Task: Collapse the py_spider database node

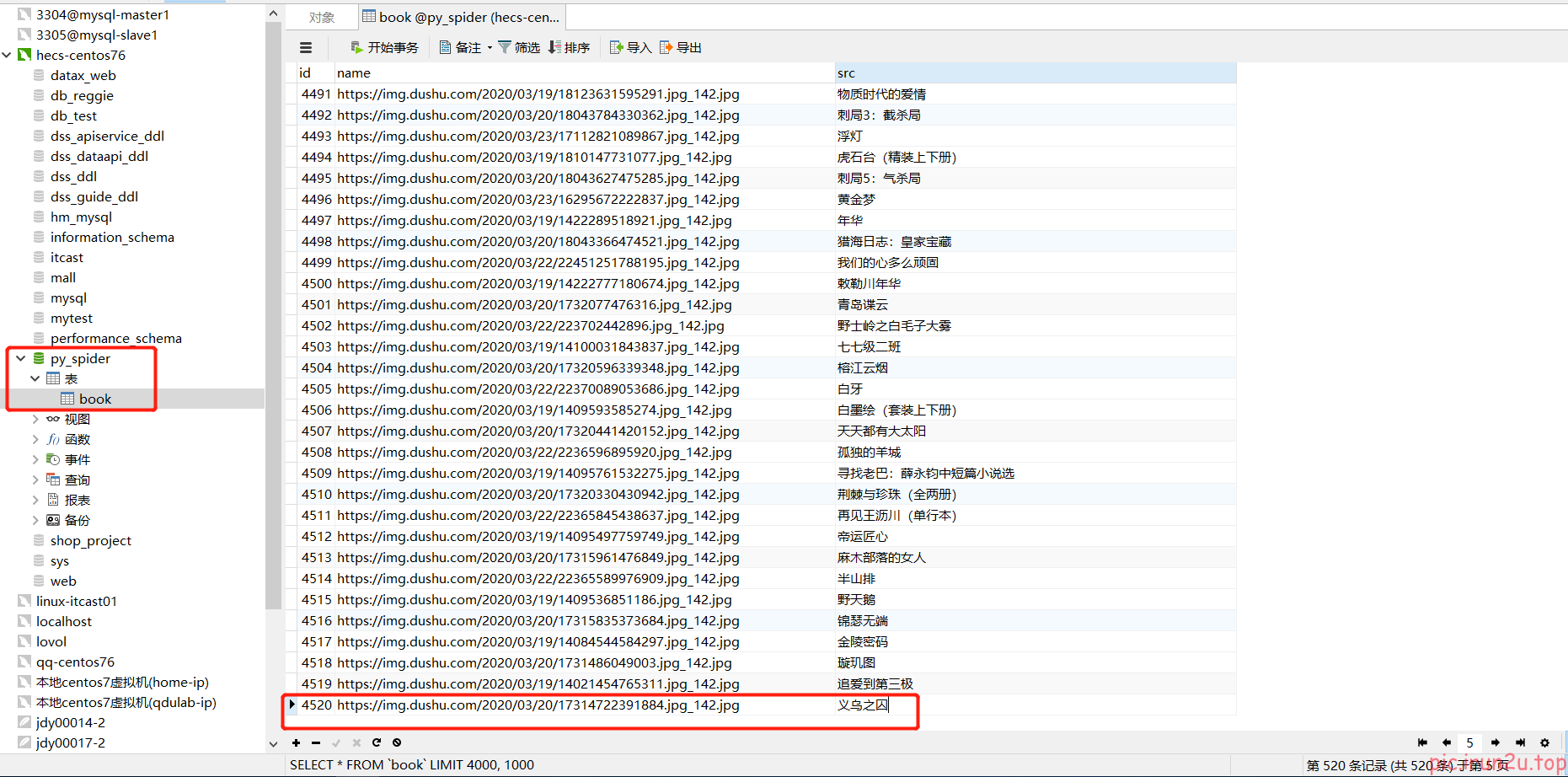Action: coord(21,358)
